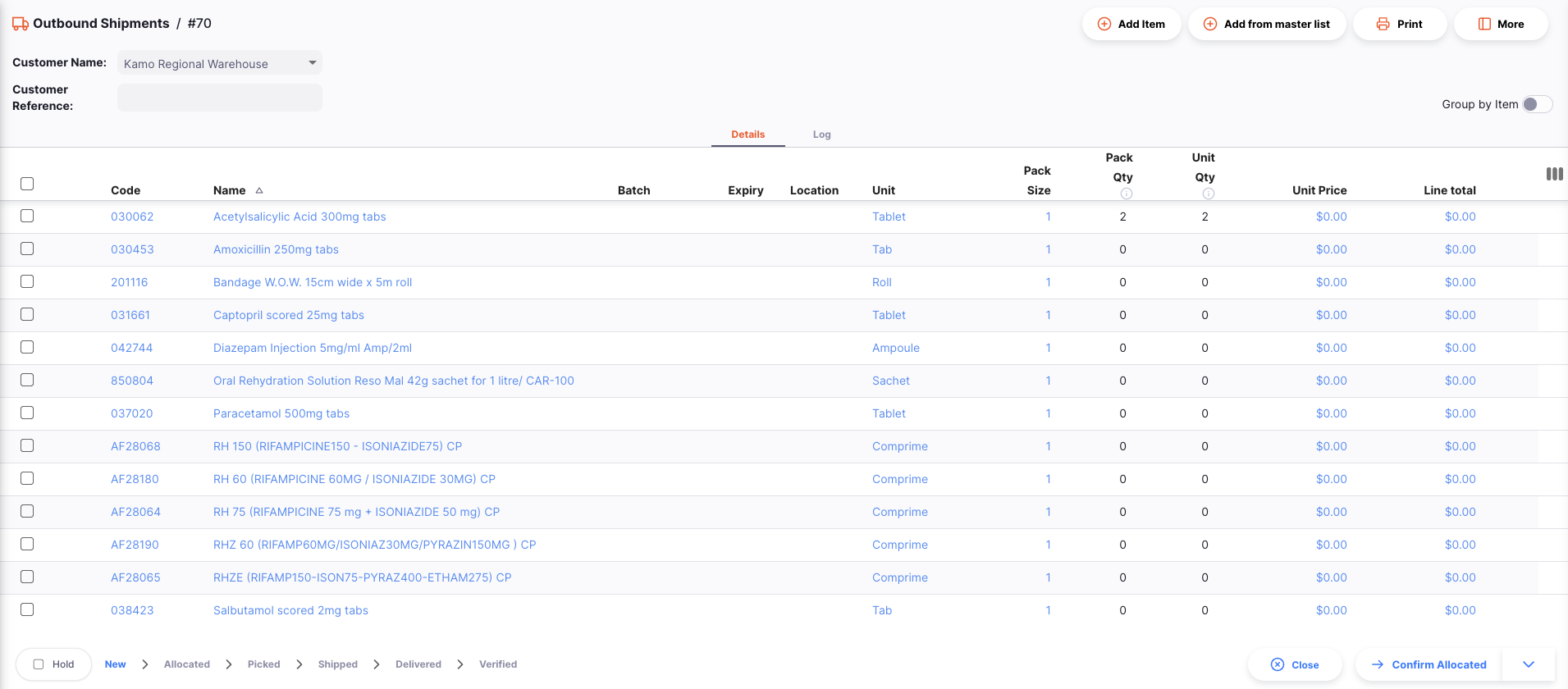Click the Customer Reference input field
Image resolution: width=1568 pixels, height=689 pixels.
220,98
